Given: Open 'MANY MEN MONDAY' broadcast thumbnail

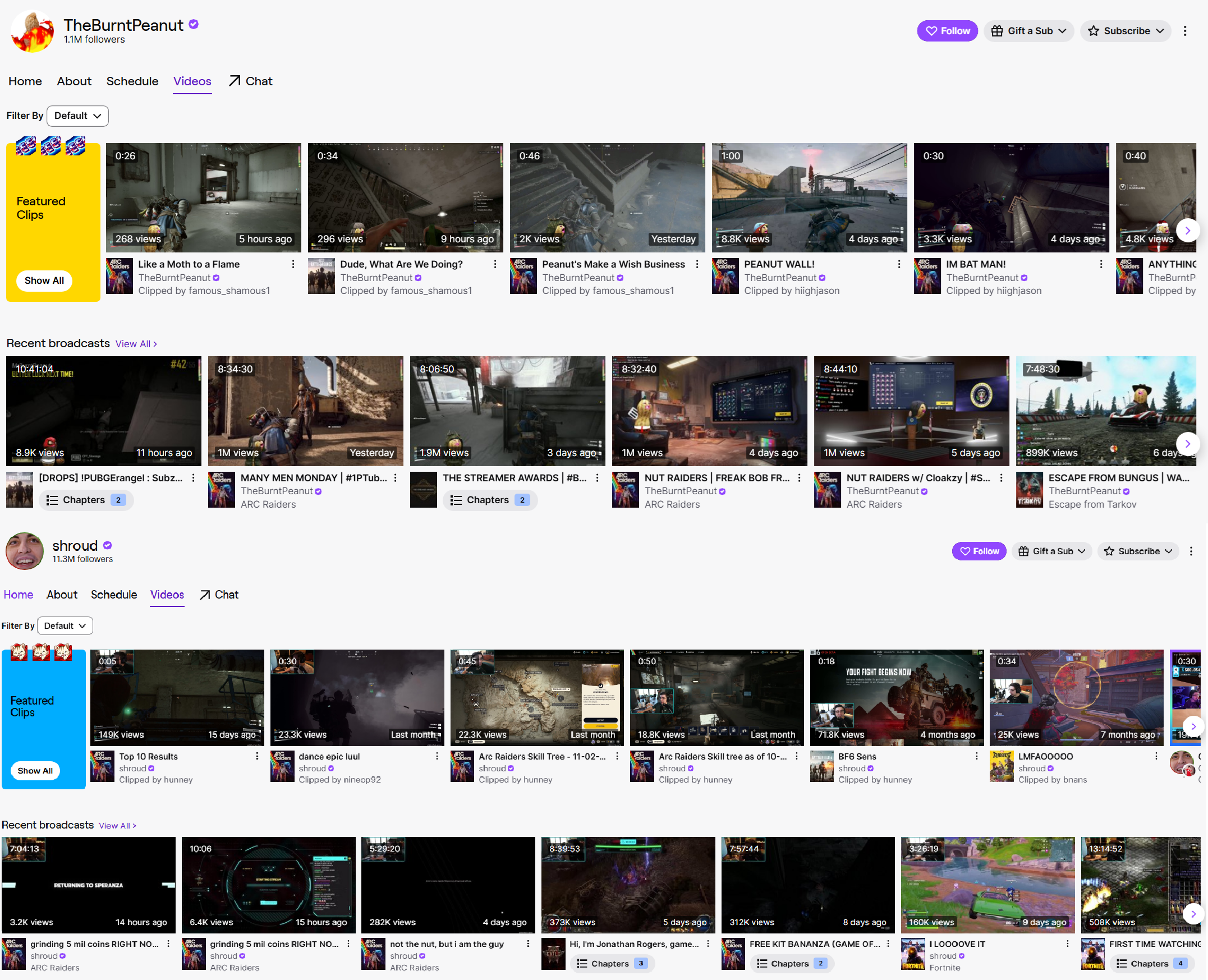Looking at the screenshot, I should tap(305, 411).
